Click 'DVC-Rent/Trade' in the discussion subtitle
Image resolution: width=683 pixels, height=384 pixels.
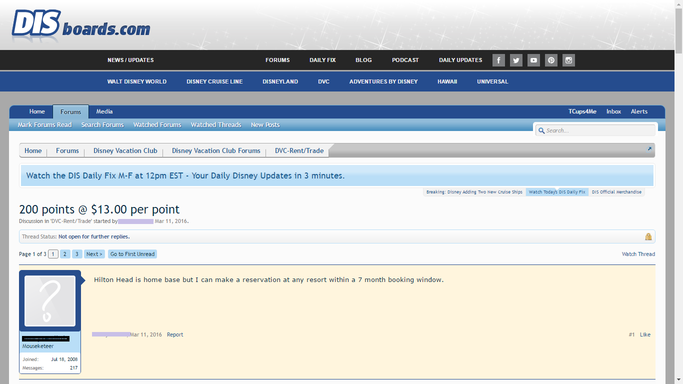[71, 221]
